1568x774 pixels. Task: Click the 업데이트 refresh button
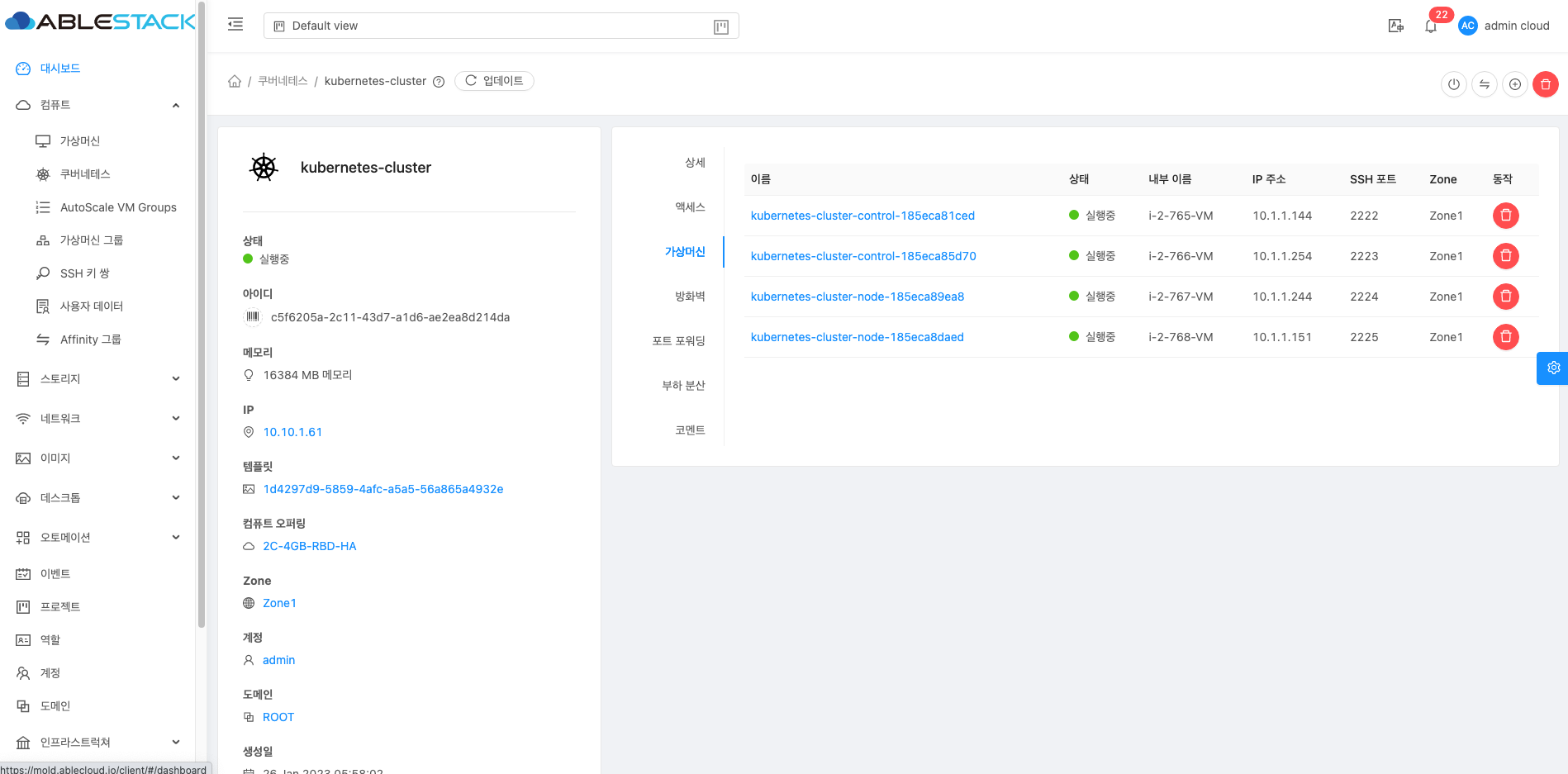coord(494,81)
